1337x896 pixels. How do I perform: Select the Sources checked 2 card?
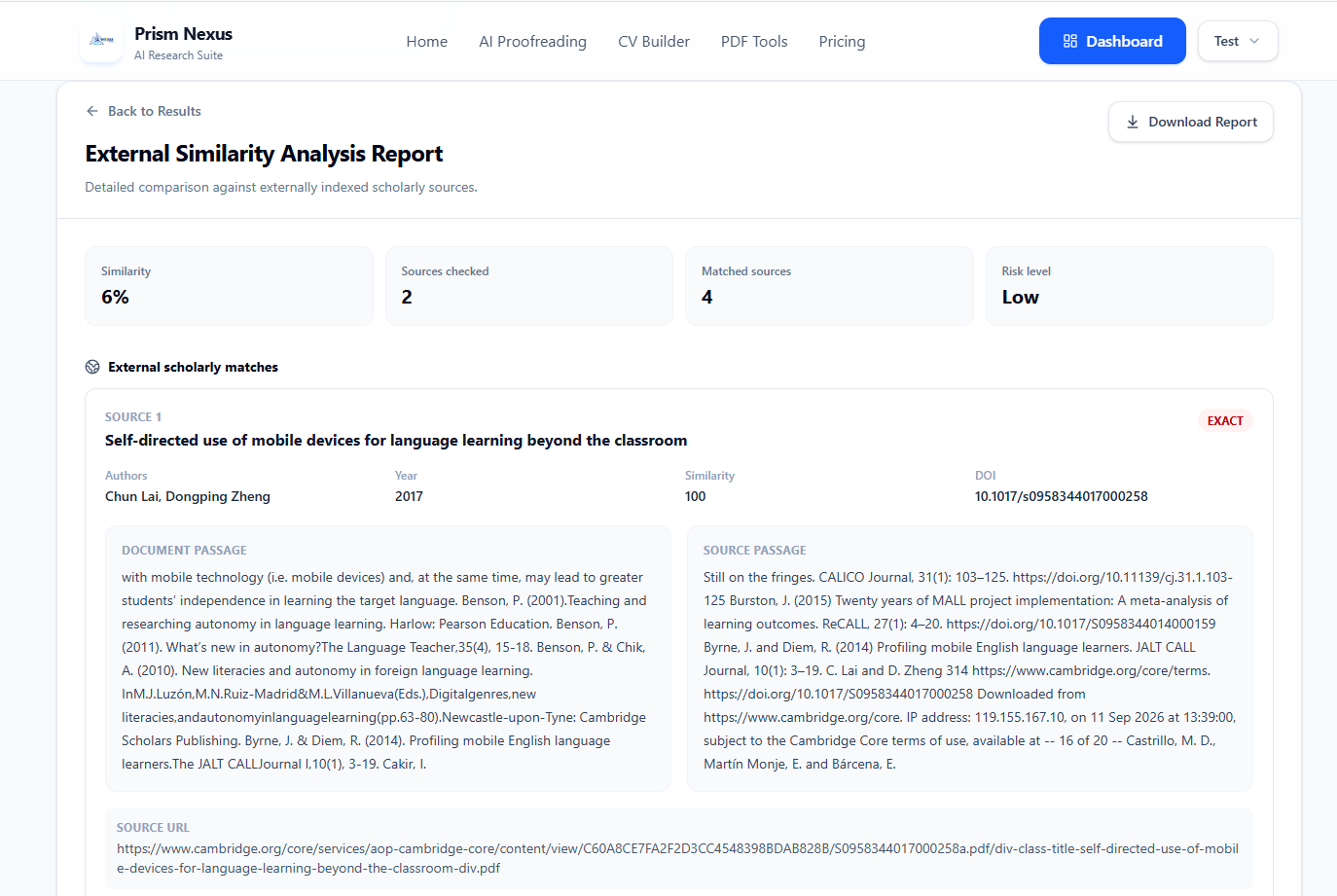point(529,286)
